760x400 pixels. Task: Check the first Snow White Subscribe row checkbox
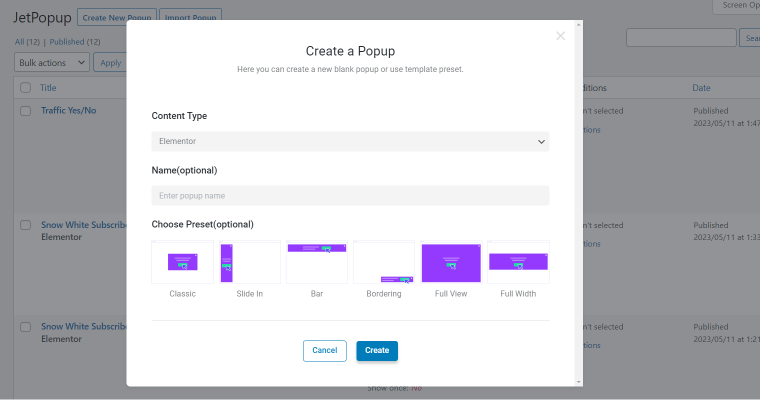pyautogui.click(x=26, y=225)
